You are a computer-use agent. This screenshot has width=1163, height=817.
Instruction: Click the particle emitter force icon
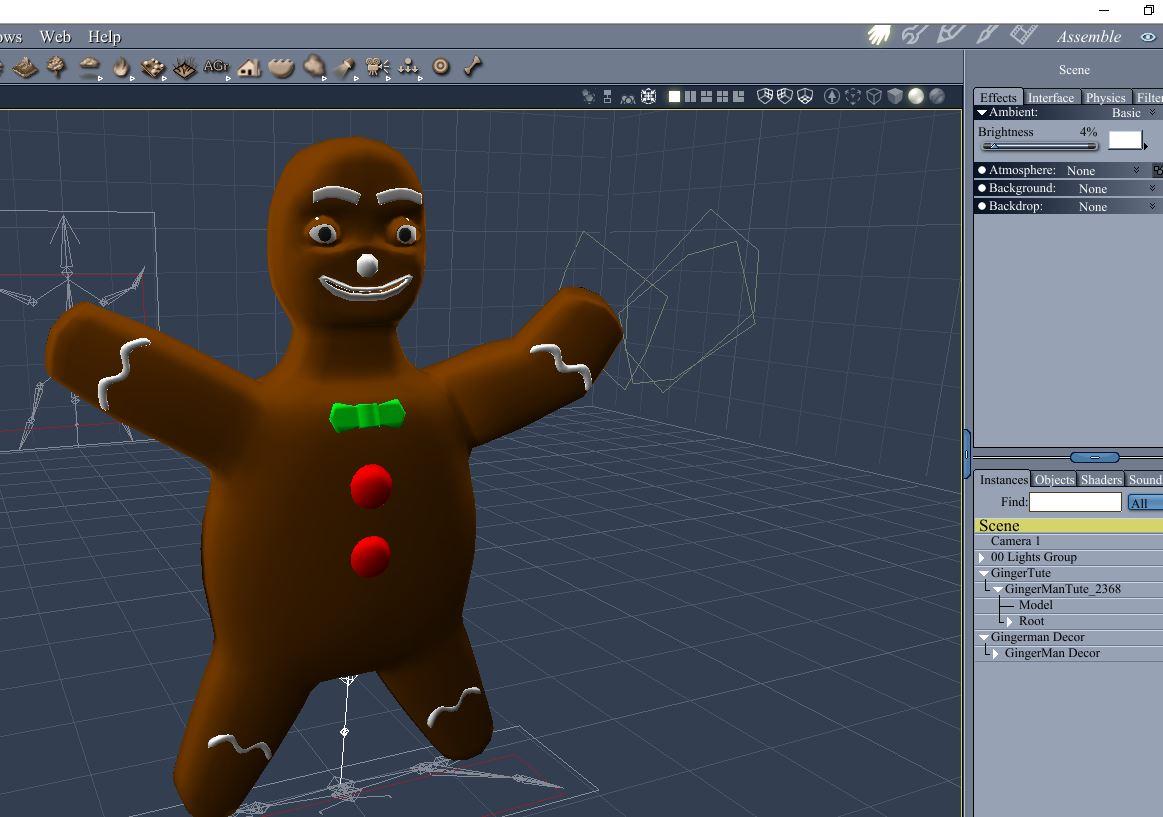[409, 67]
